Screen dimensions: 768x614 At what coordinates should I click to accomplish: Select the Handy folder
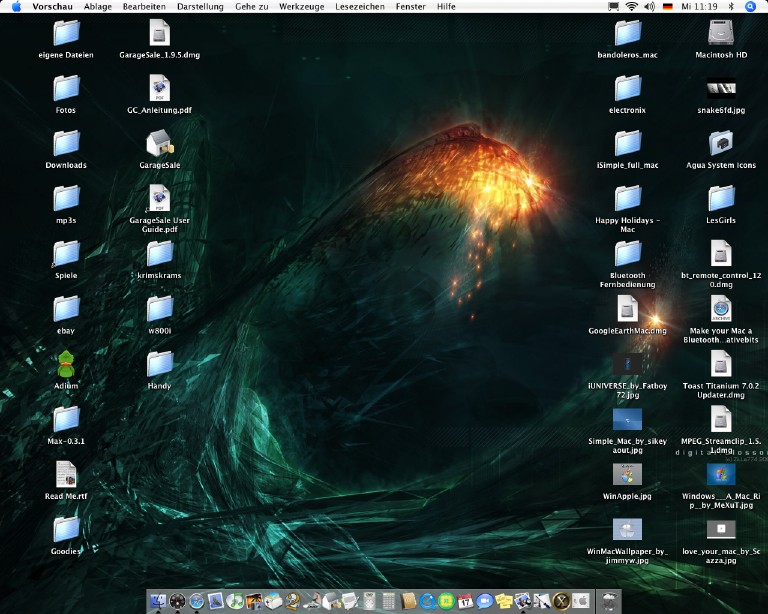pyautogui.click(x=160, y=364)
